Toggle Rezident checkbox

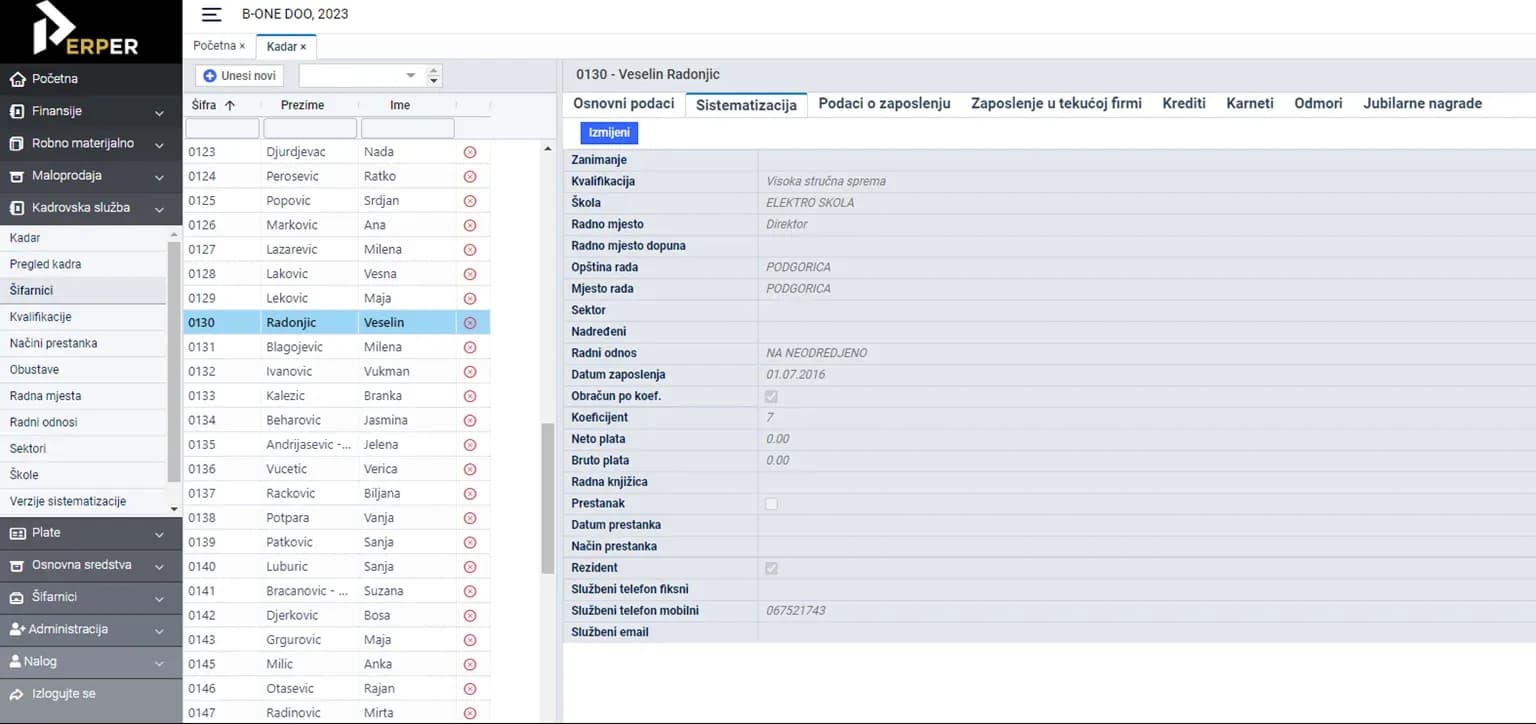(x=771, y=568)
